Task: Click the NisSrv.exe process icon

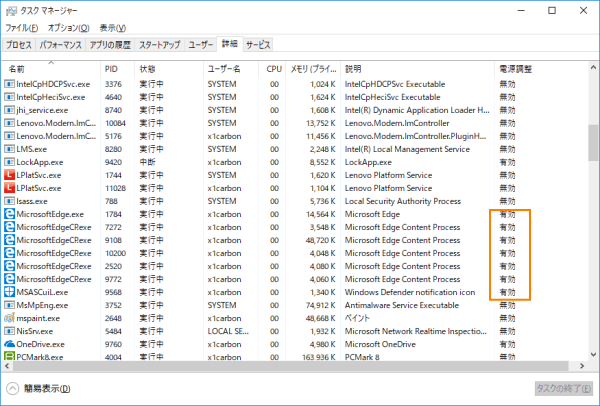Action: pos(10,330)
